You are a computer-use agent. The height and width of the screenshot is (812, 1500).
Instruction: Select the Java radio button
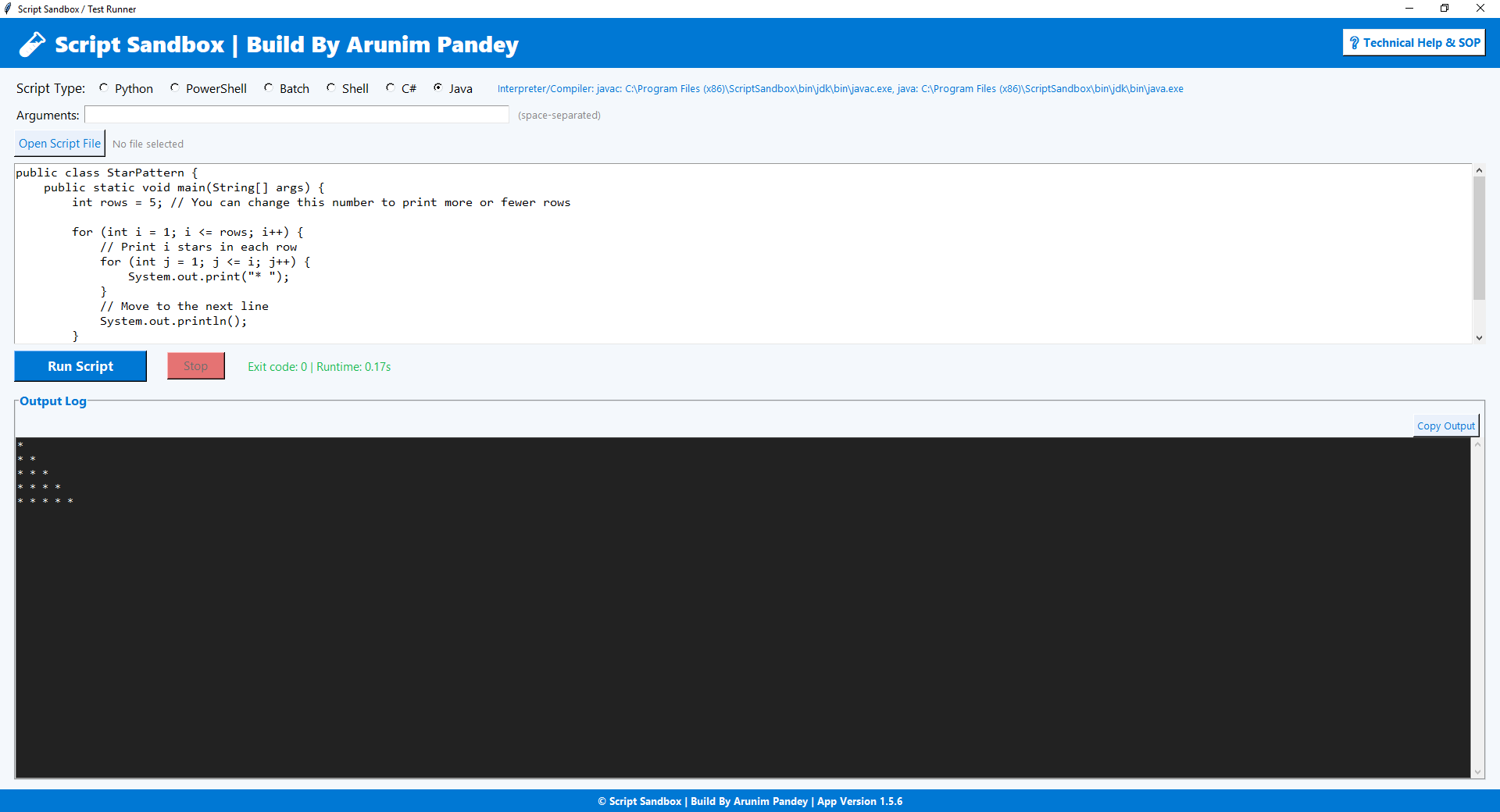coord(438,88)
